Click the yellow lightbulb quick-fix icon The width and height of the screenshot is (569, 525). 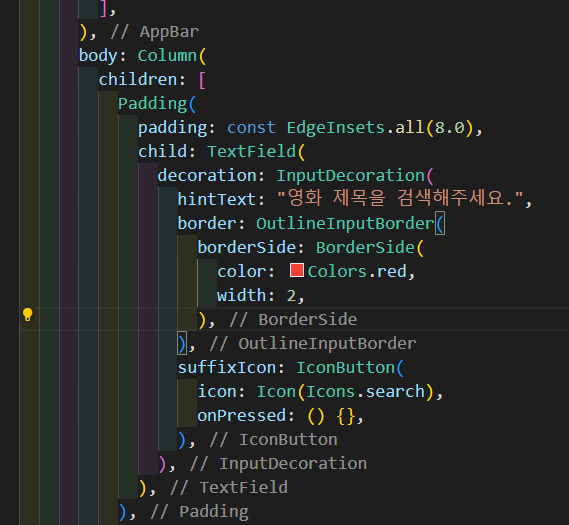(28, 315)
